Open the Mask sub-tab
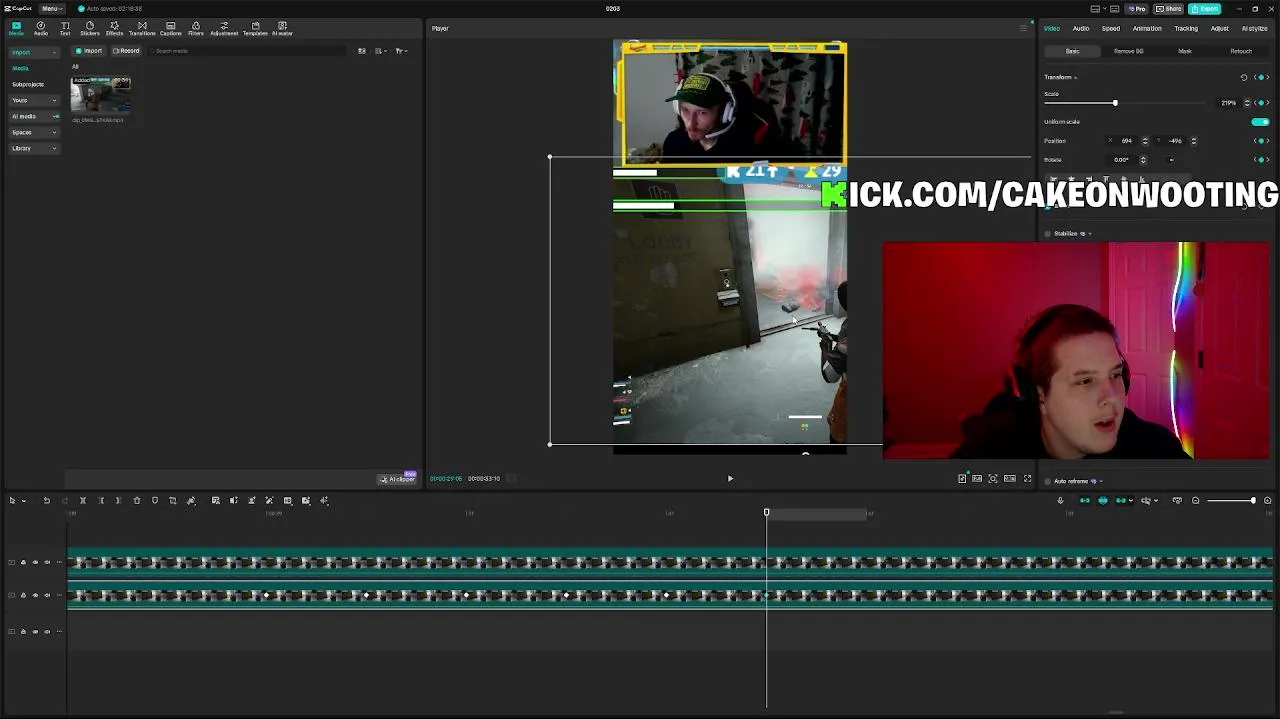This screenshot has width=1280, height=720. coord(1185,51)
